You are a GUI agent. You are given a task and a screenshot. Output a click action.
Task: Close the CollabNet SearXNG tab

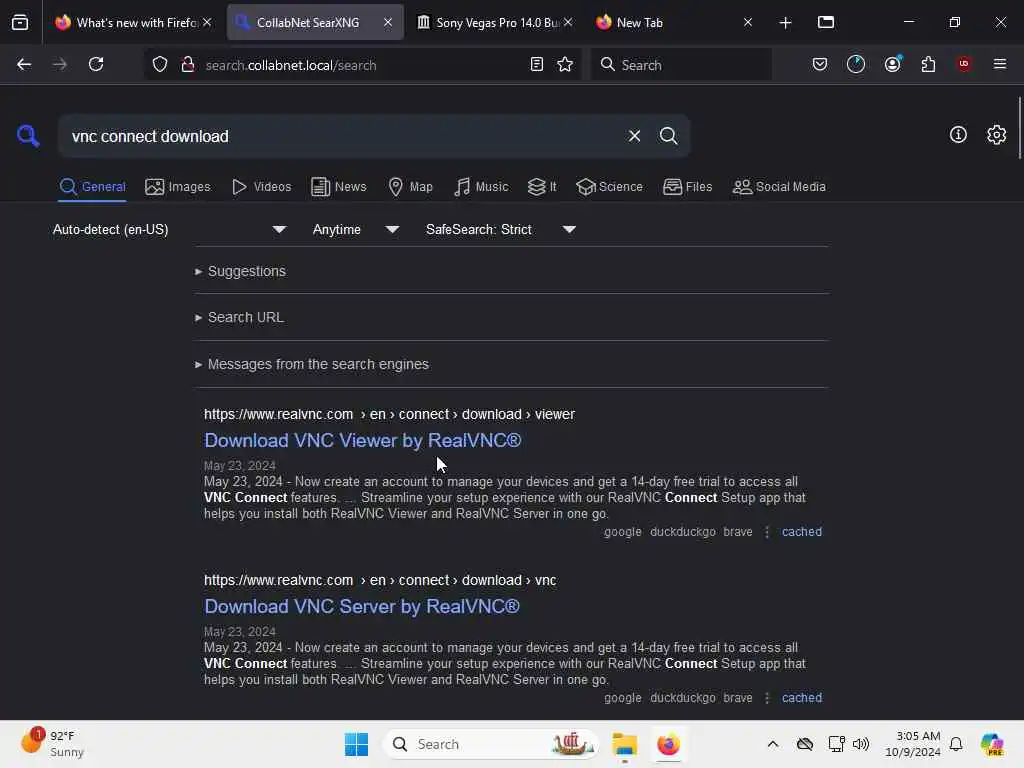(388, 23)
